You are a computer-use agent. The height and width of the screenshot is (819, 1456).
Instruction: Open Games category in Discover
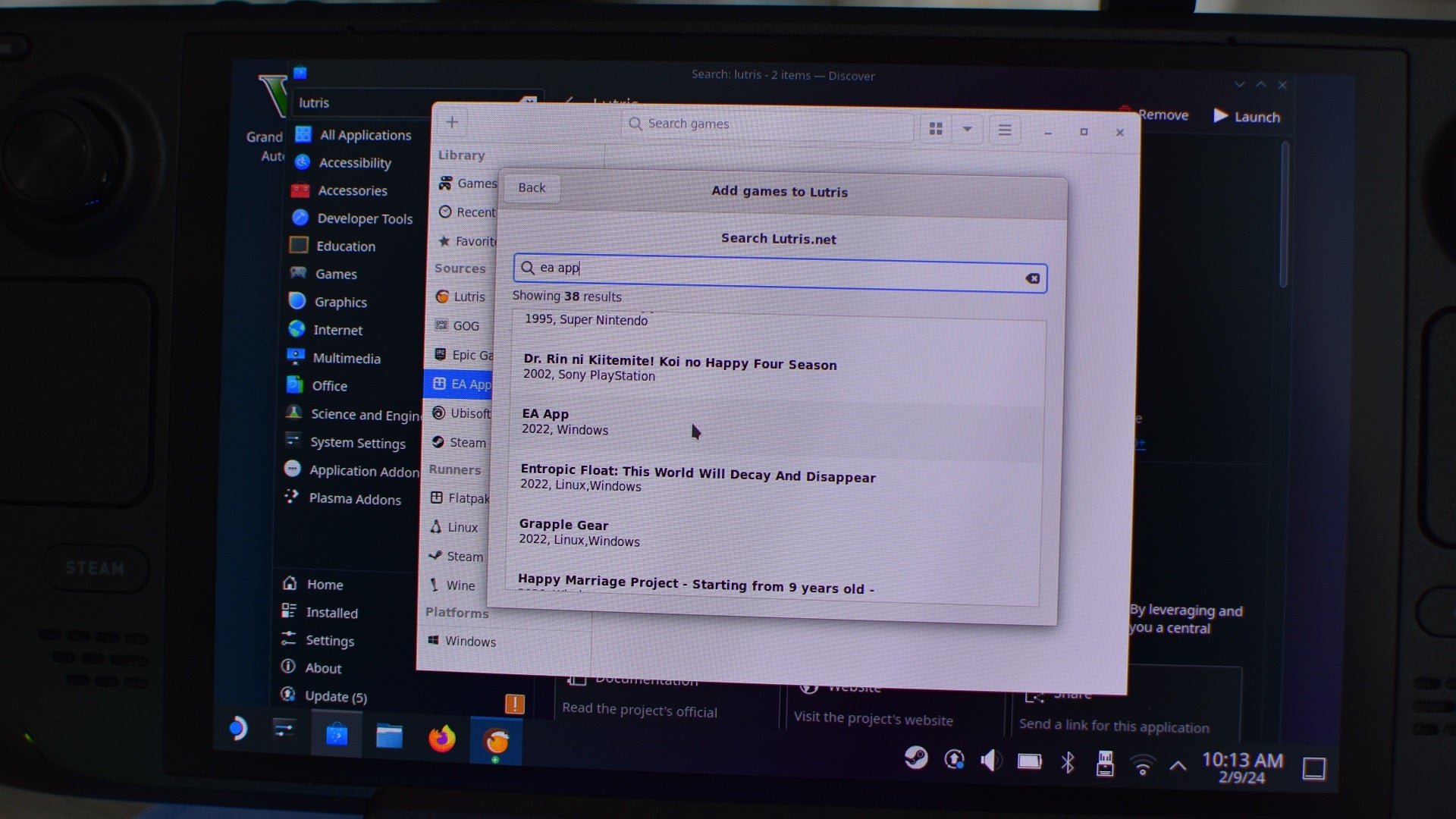pyautogui.click(x=335, y=275)
